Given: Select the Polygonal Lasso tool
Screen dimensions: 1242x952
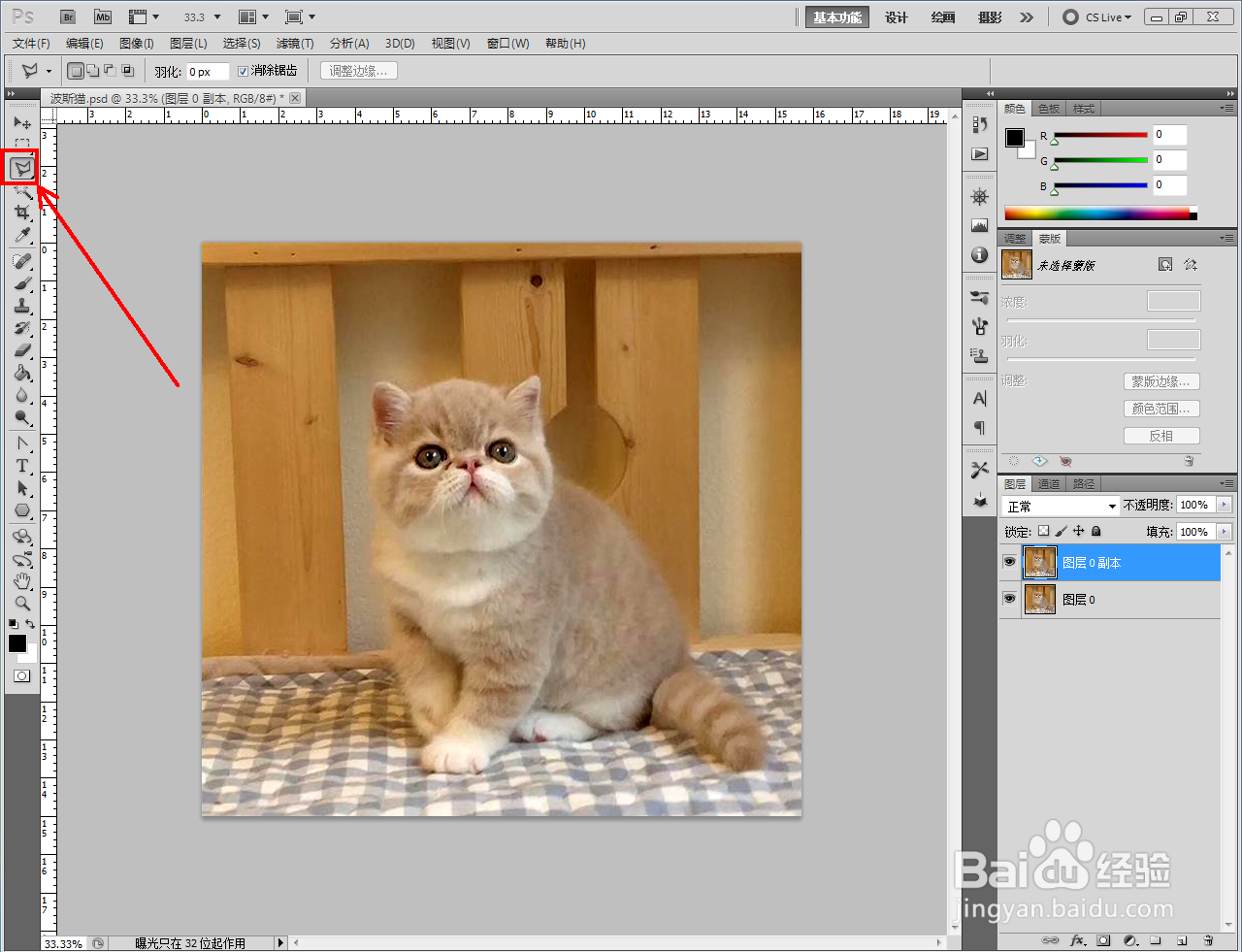Looking at the screenshot, I should [22, 168].
